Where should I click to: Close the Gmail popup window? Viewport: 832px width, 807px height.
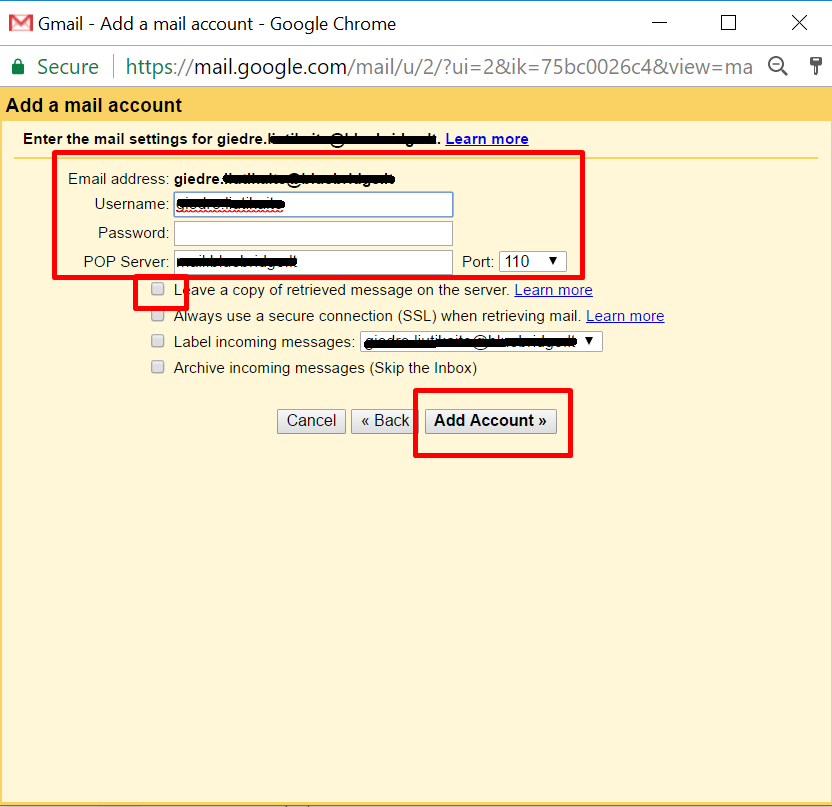pyautogui.click(x=799, y=23)
